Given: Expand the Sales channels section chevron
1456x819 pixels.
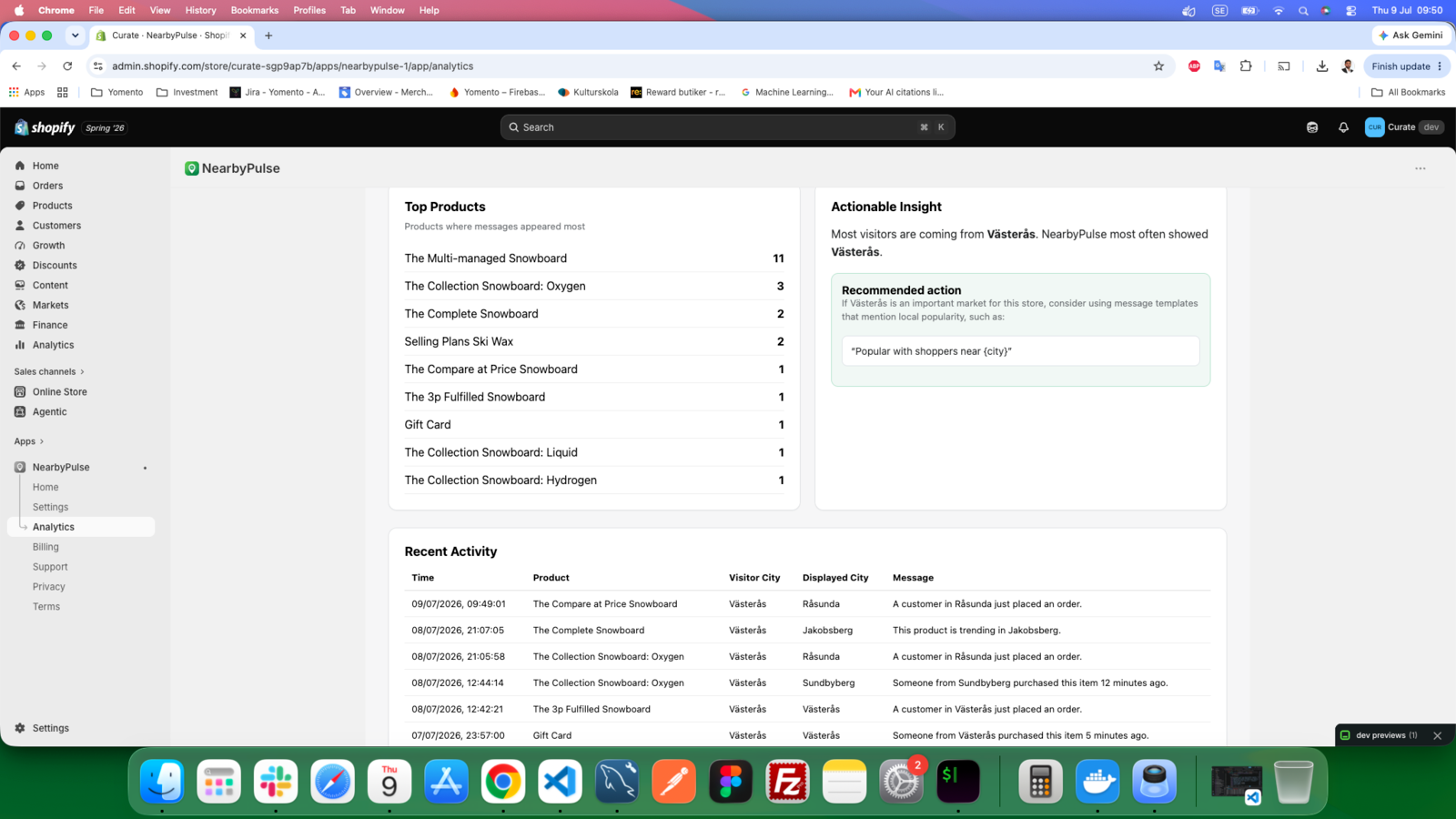Looking at the screenshot, I should click(82, 372).
